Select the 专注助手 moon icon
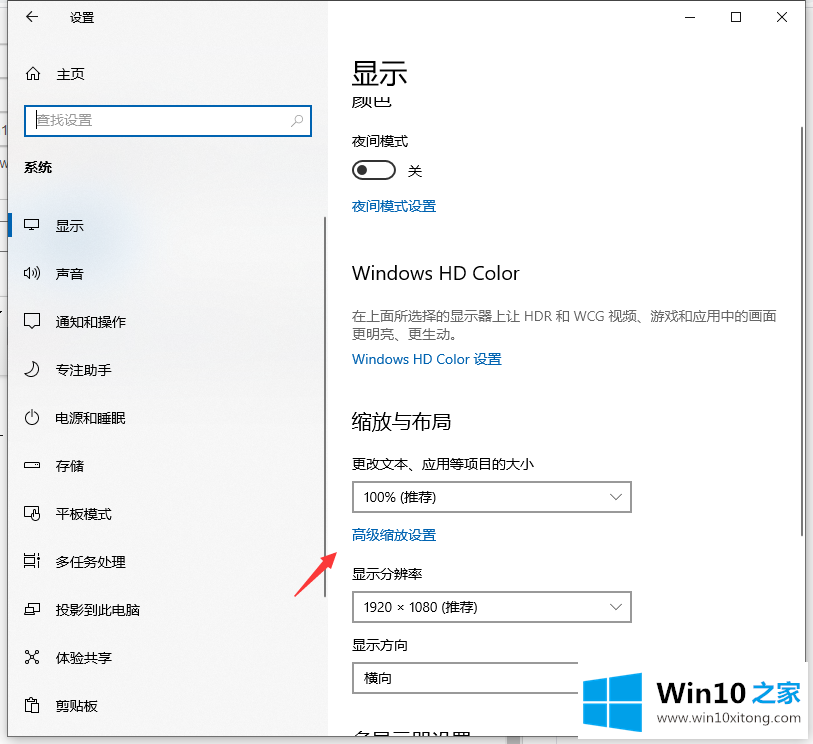 click(32, 369)
